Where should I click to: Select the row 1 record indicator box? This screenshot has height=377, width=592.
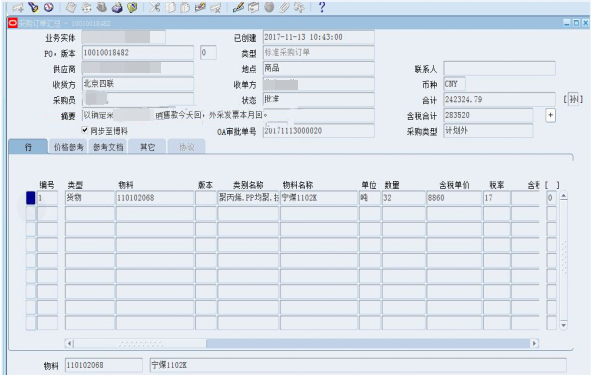click(31, 198)
